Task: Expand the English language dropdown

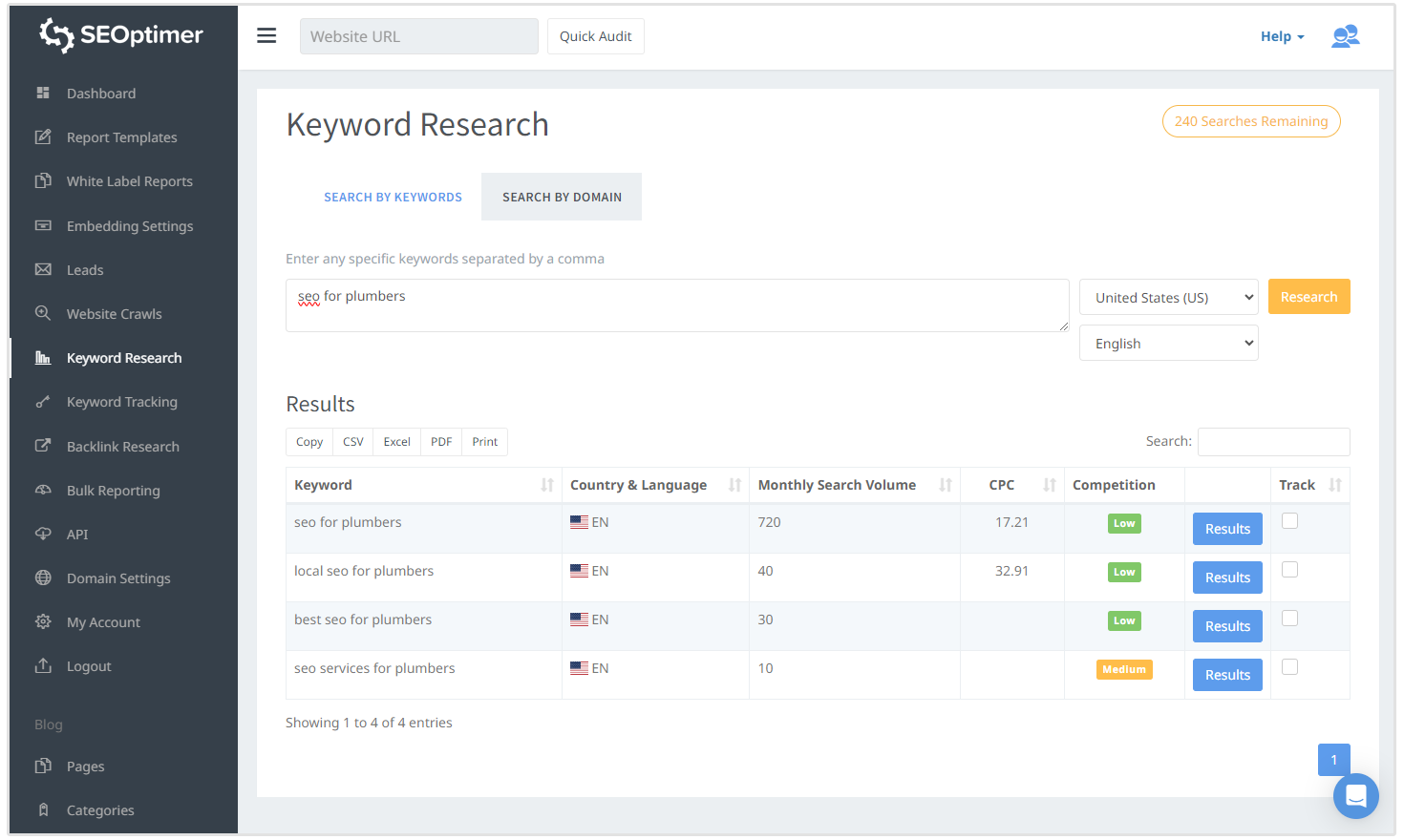Action: [1168, 343]
